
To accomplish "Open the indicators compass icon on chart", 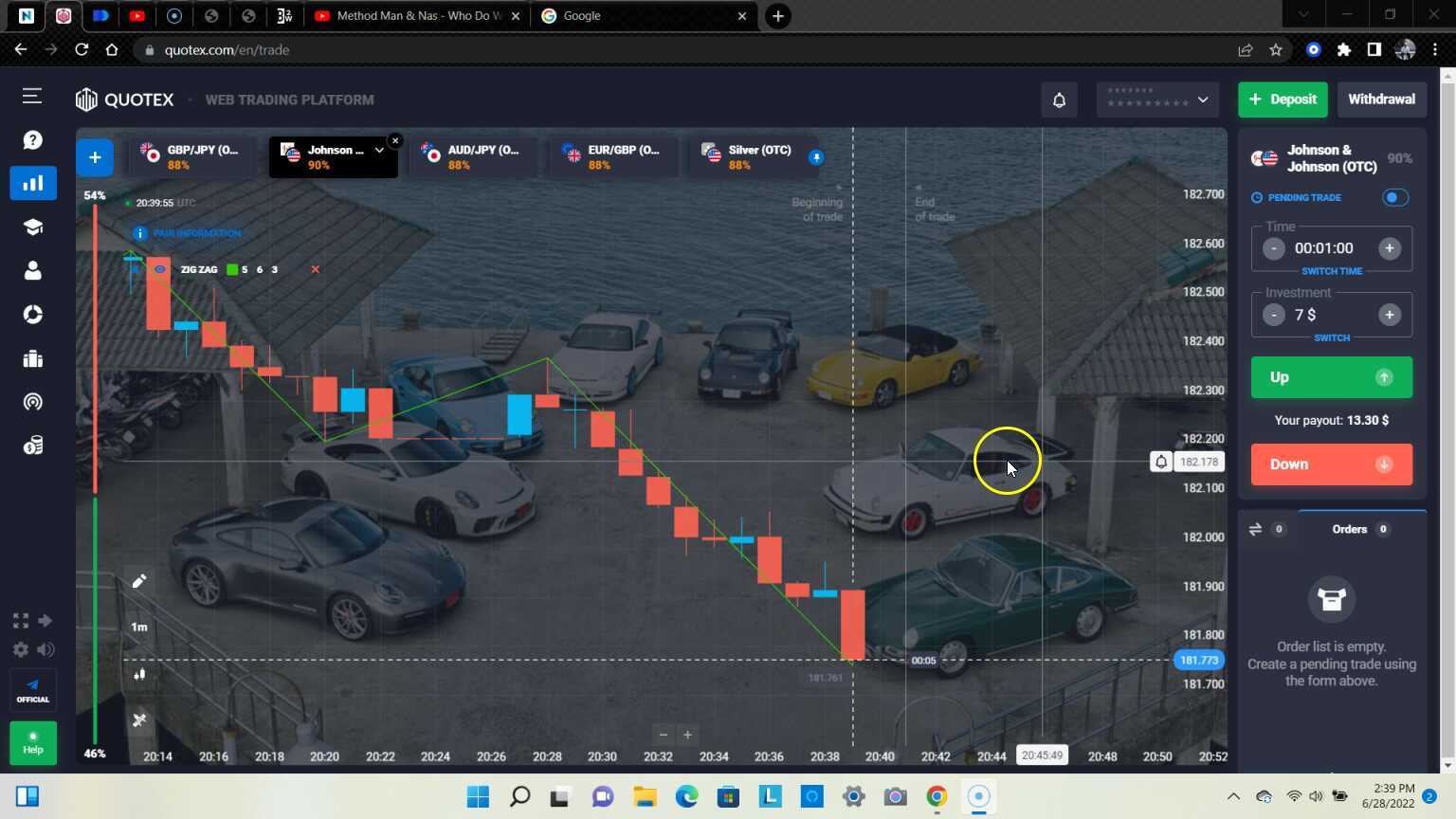I will (139, 720).
